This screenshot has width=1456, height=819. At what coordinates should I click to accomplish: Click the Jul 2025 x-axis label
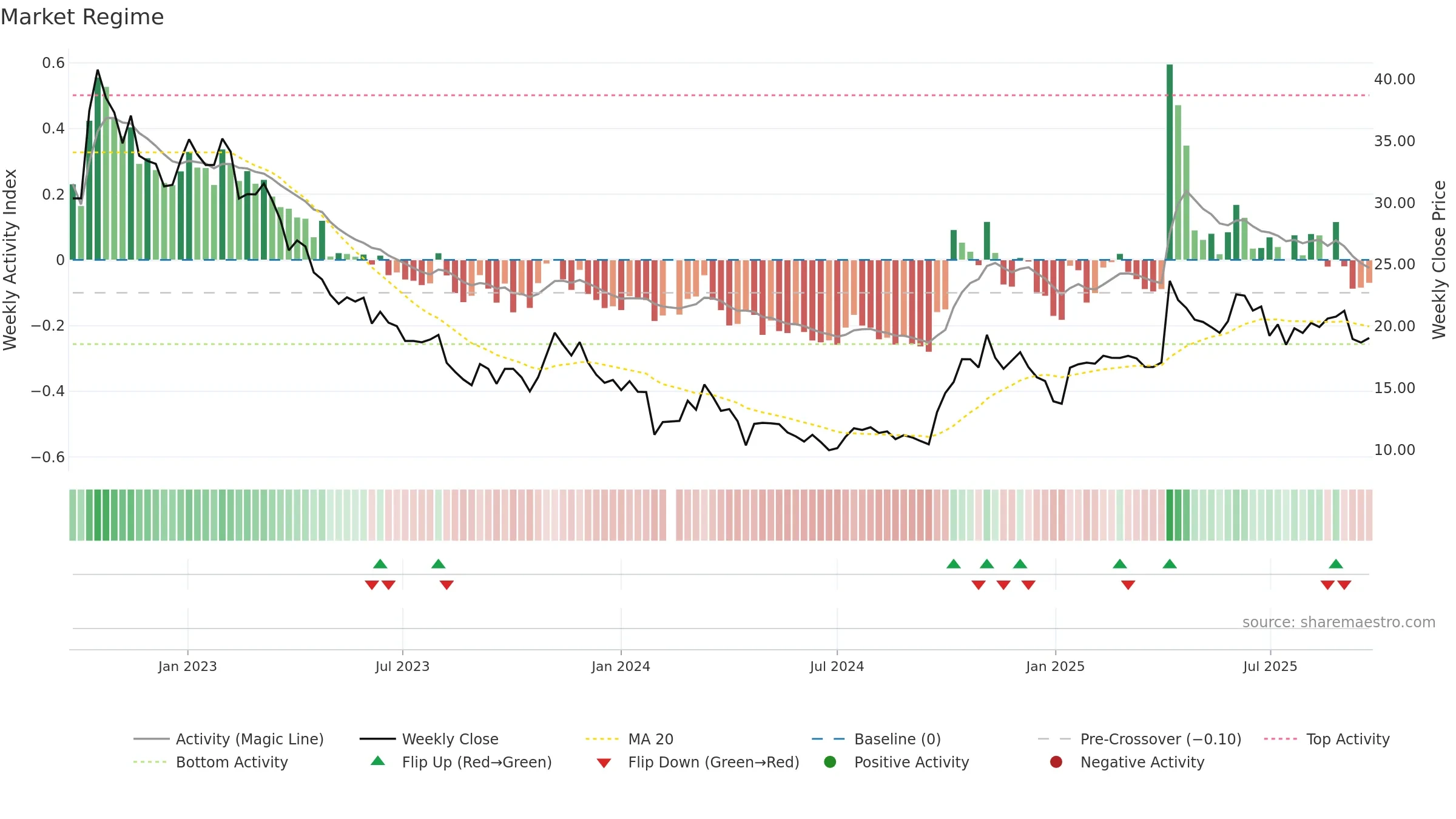pos(1270,666)
